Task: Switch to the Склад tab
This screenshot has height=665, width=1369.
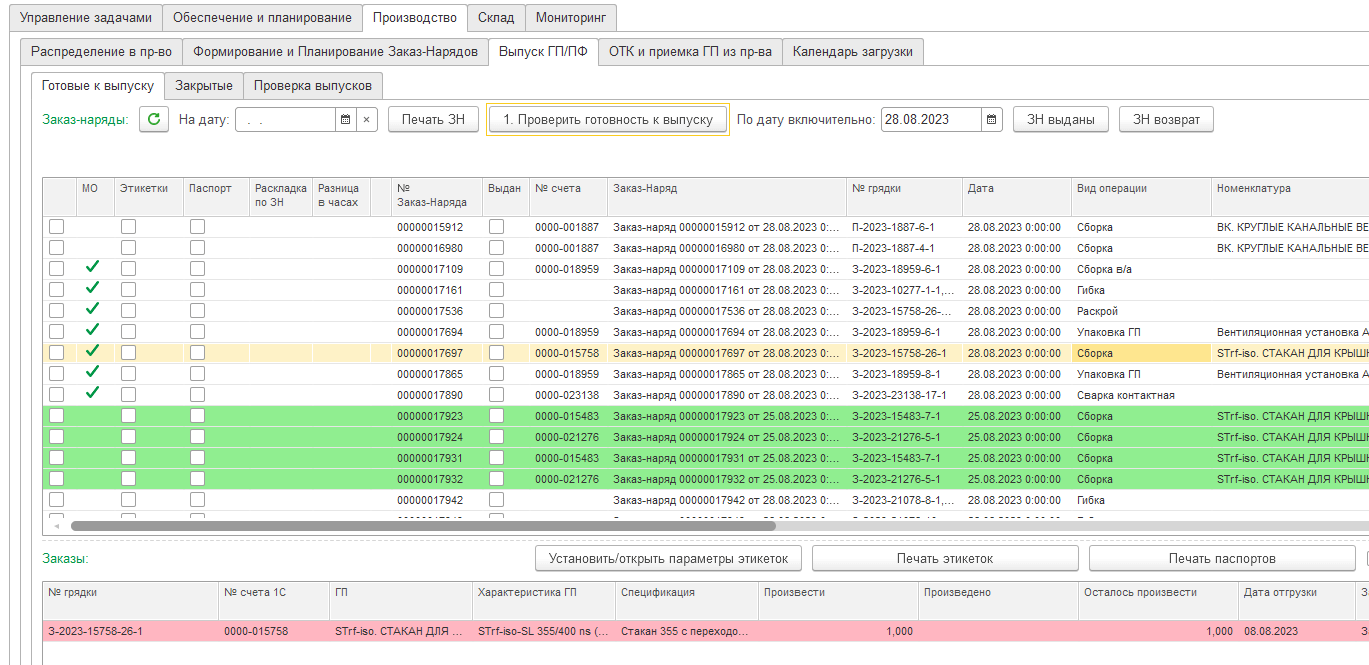Action: [x=495, y=17]
